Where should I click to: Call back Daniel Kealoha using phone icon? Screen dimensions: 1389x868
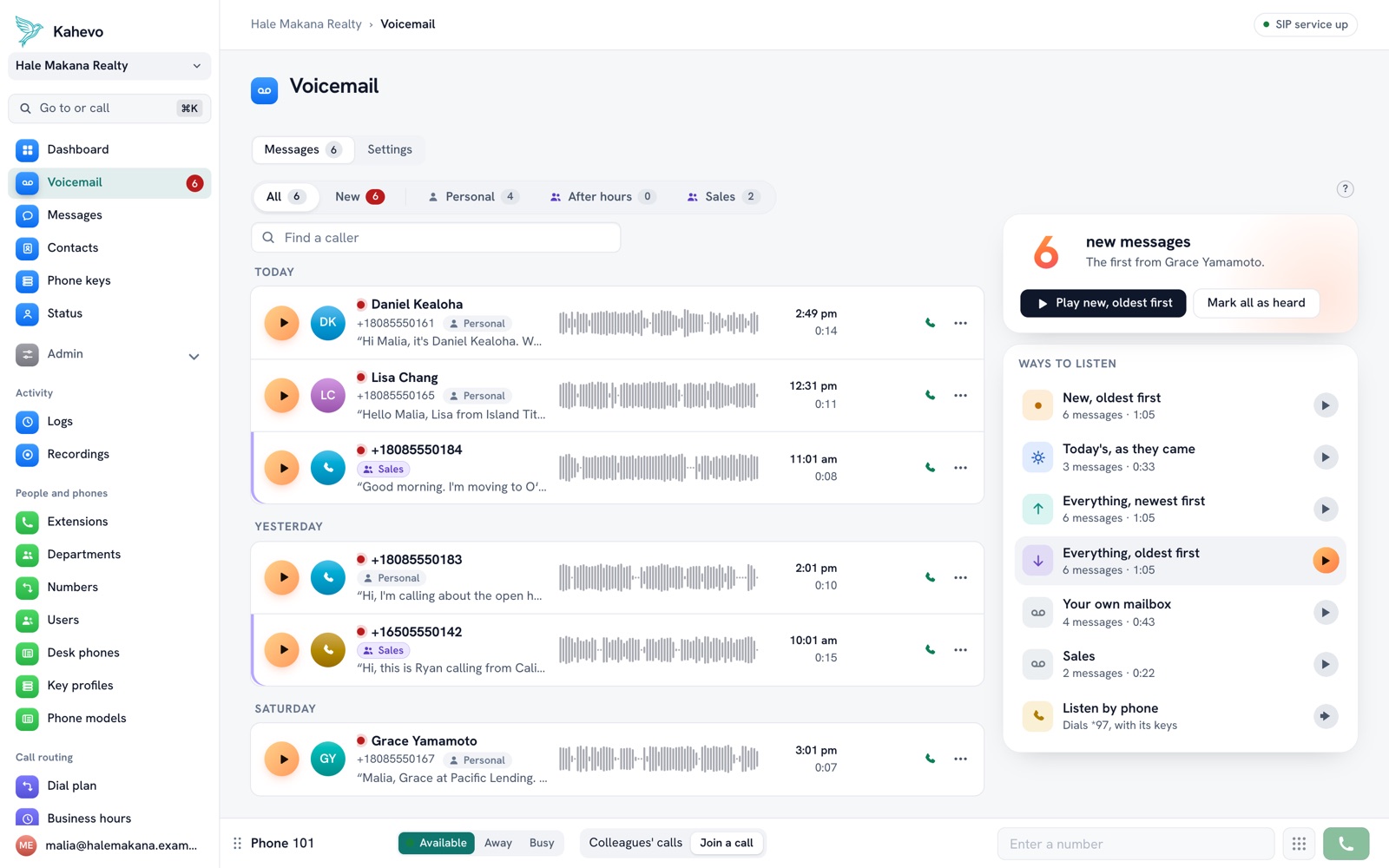tap(930, 323)
